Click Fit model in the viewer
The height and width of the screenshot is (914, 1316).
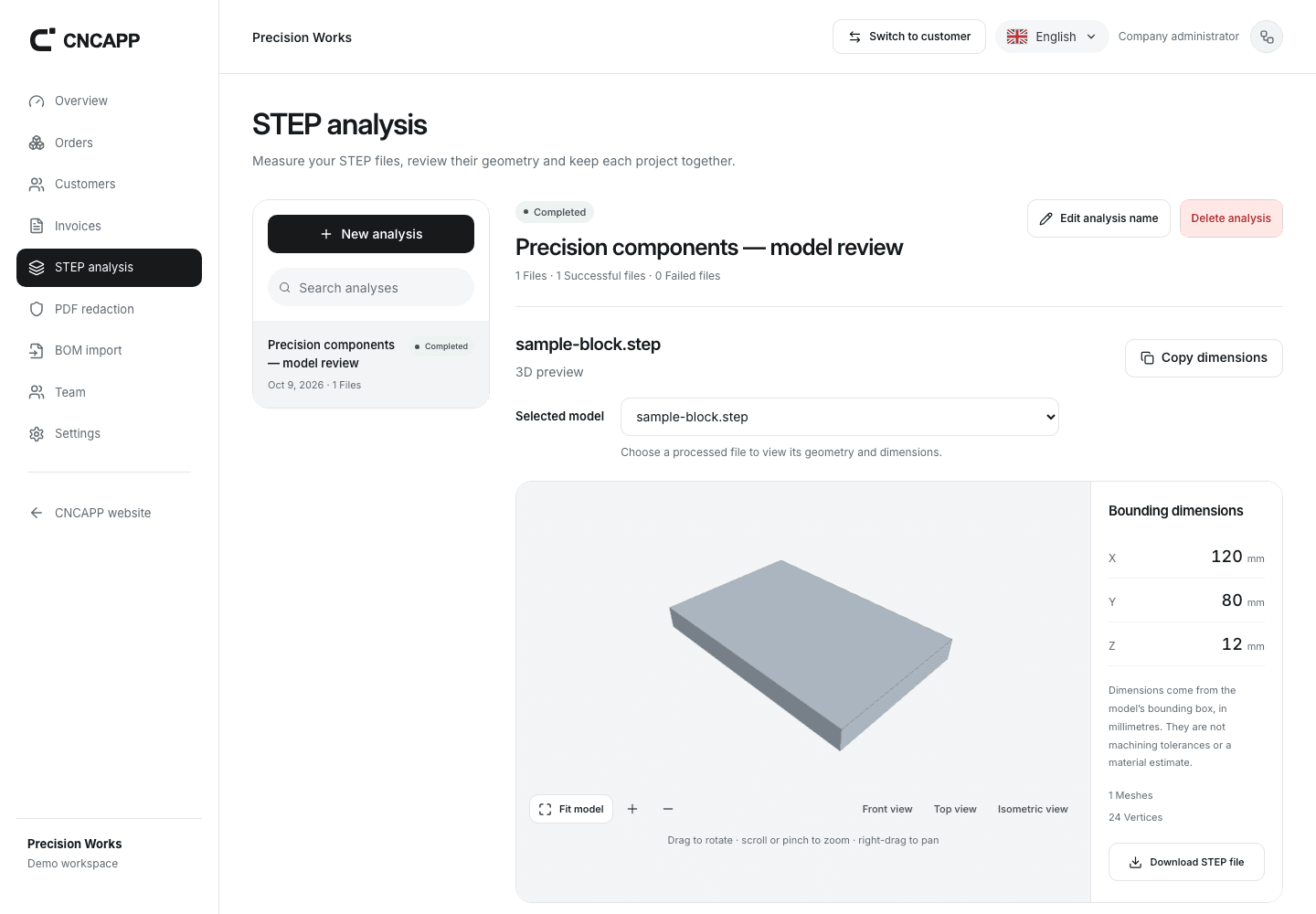571,809
